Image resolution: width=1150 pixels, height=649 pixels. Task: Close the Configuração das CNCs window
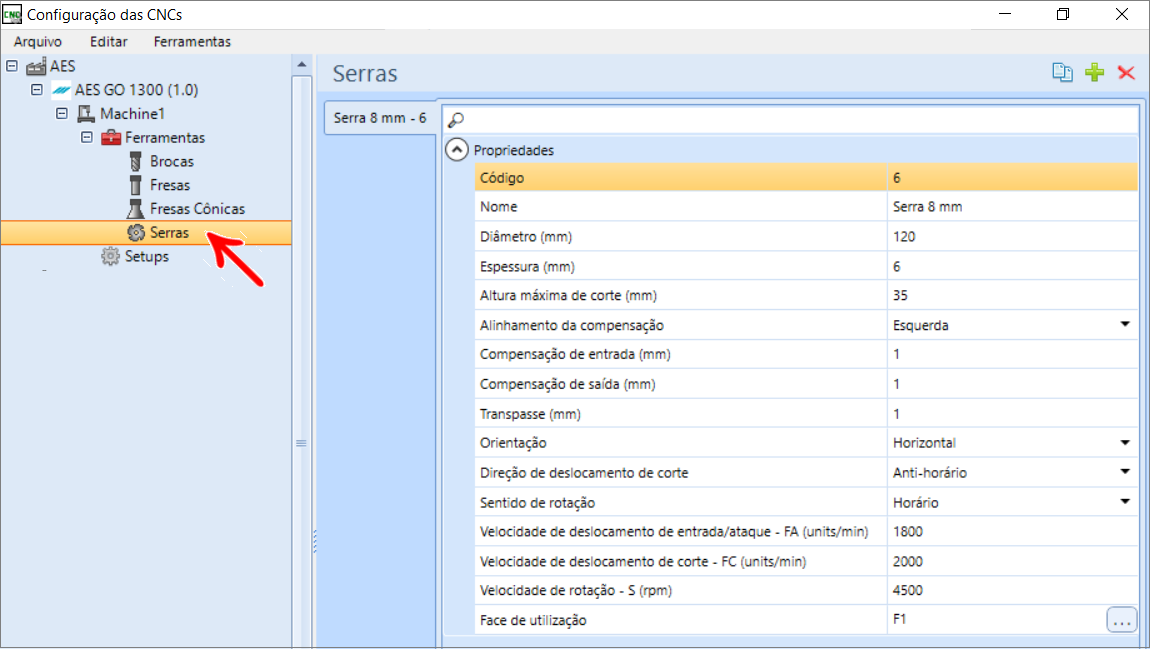point(1121,14)
